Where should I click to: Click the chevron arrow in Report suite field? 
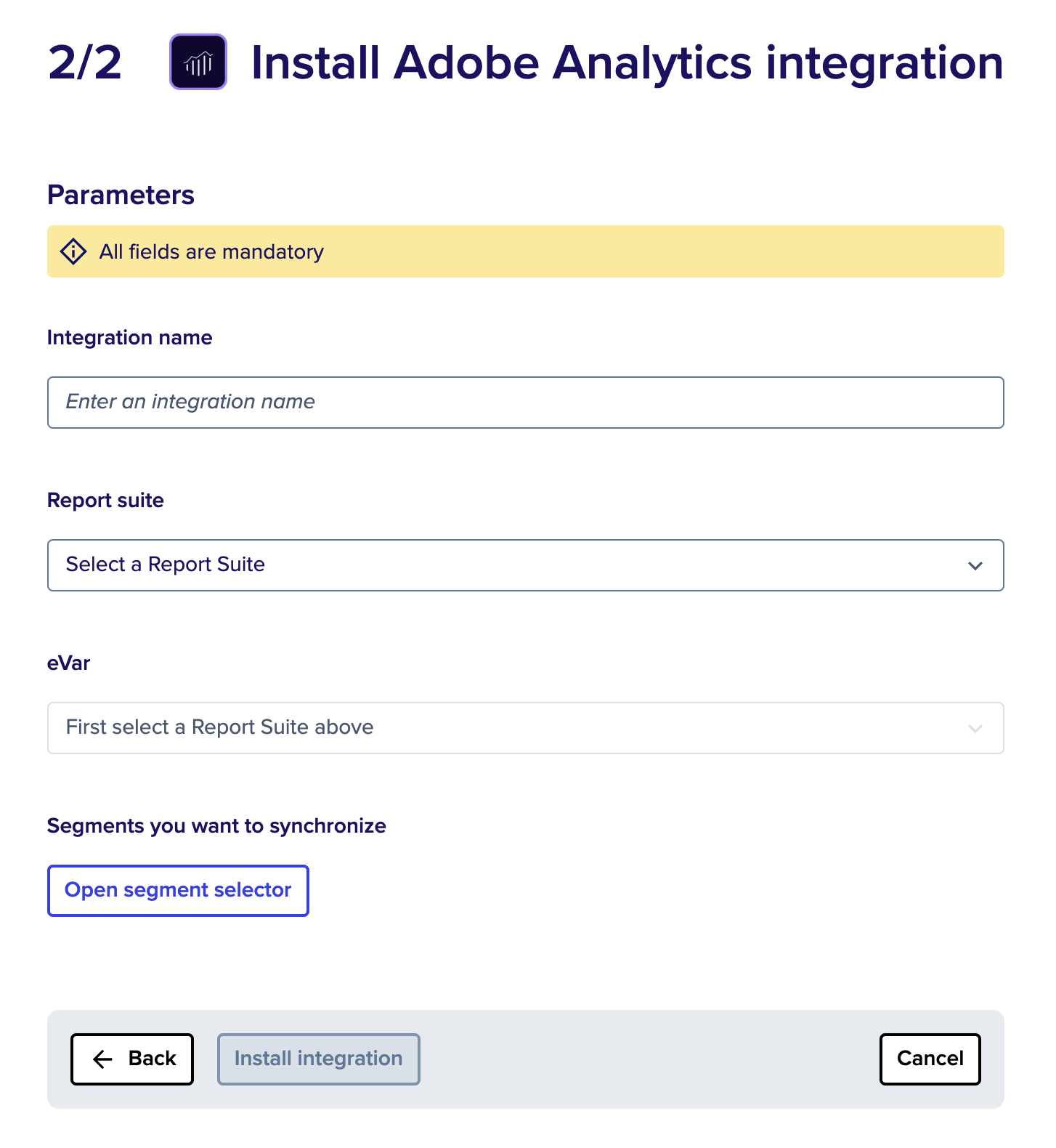pos(975,565)
